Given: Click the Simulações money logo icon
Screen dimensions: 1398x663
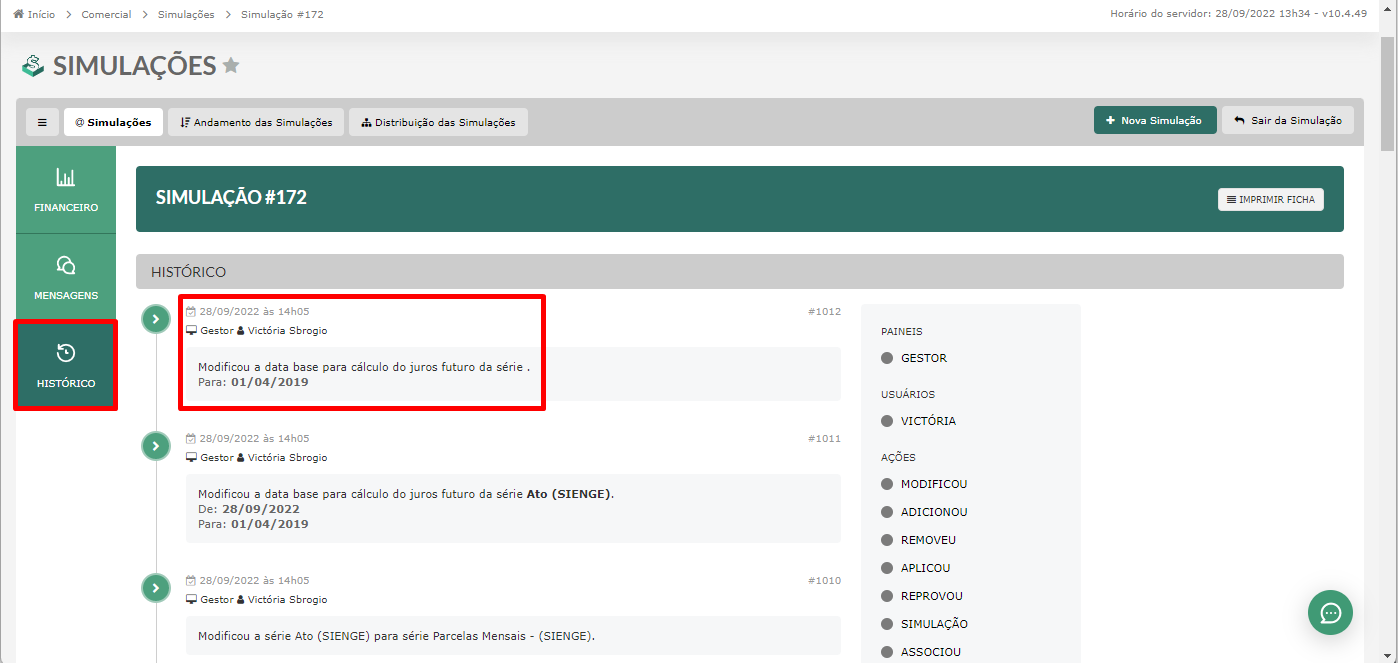Looking at the screenshot, I should pyautogui.click(x=33, y=66).
